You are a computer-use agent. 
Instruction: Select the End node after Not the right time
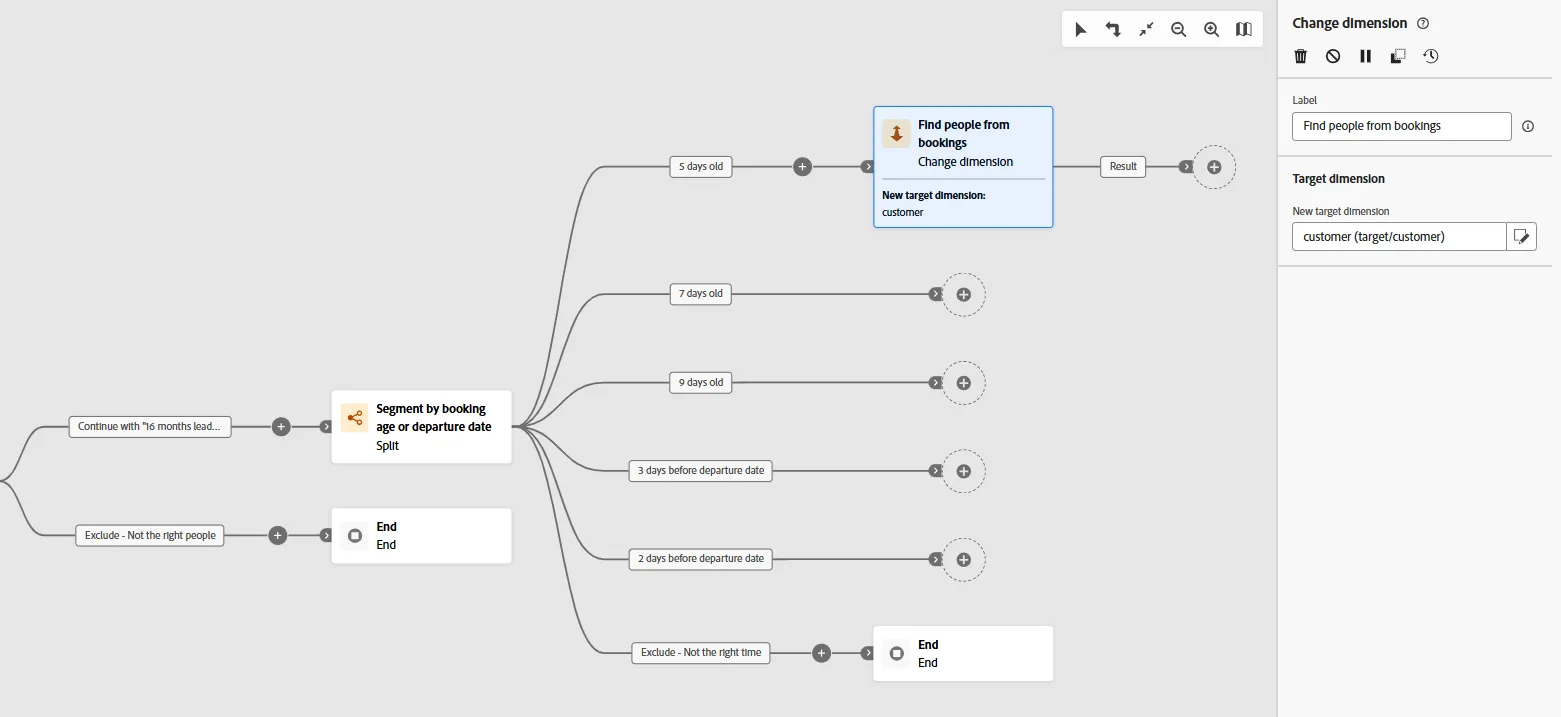[x=963, y=653]
